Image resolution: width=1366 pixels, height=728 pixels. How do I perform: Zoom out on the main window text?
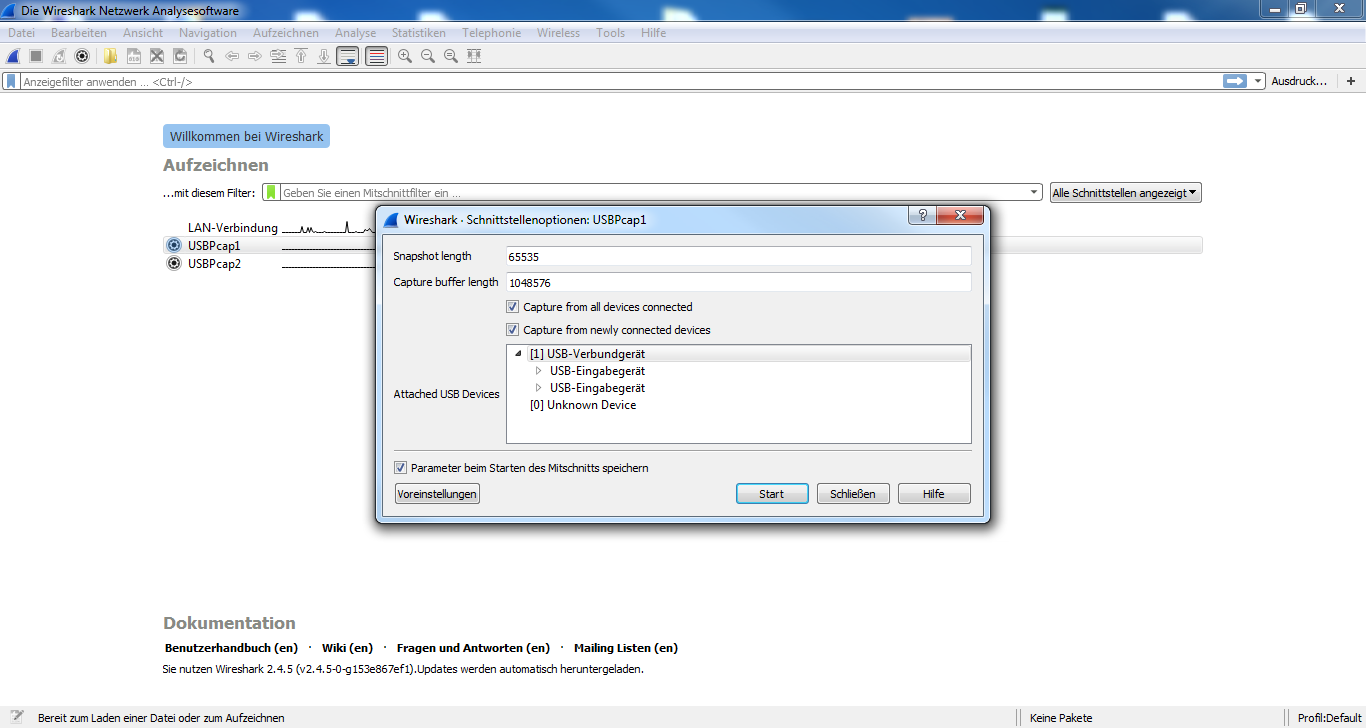click(428, 57)
